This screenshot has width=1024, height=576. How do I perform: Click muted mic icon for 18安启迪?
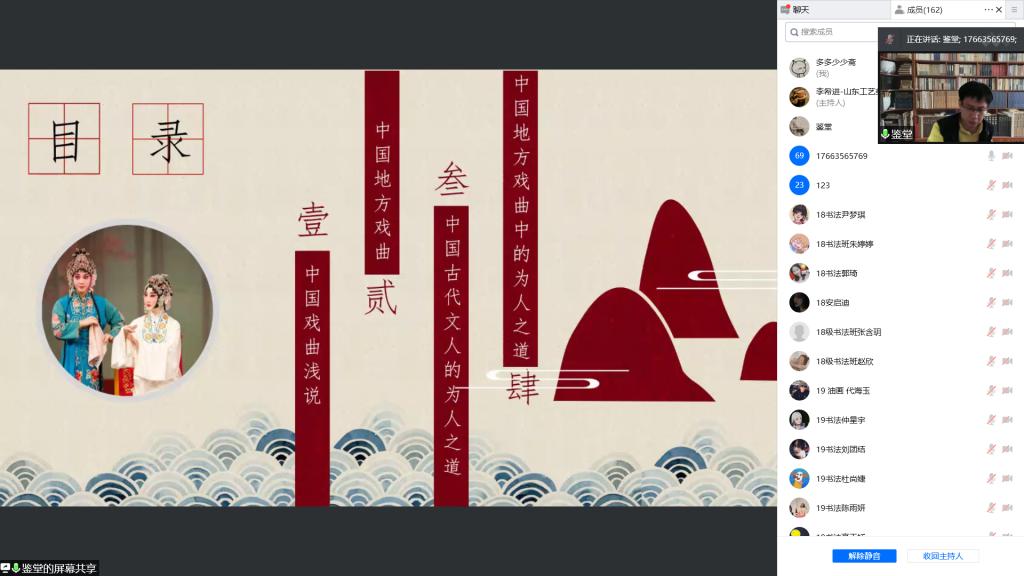pos(991,303)
